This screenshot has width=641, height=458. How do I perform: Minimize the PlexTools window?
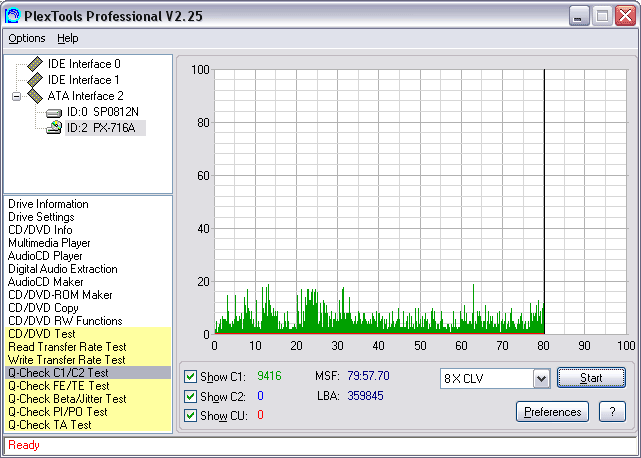(x=578, y=16)
